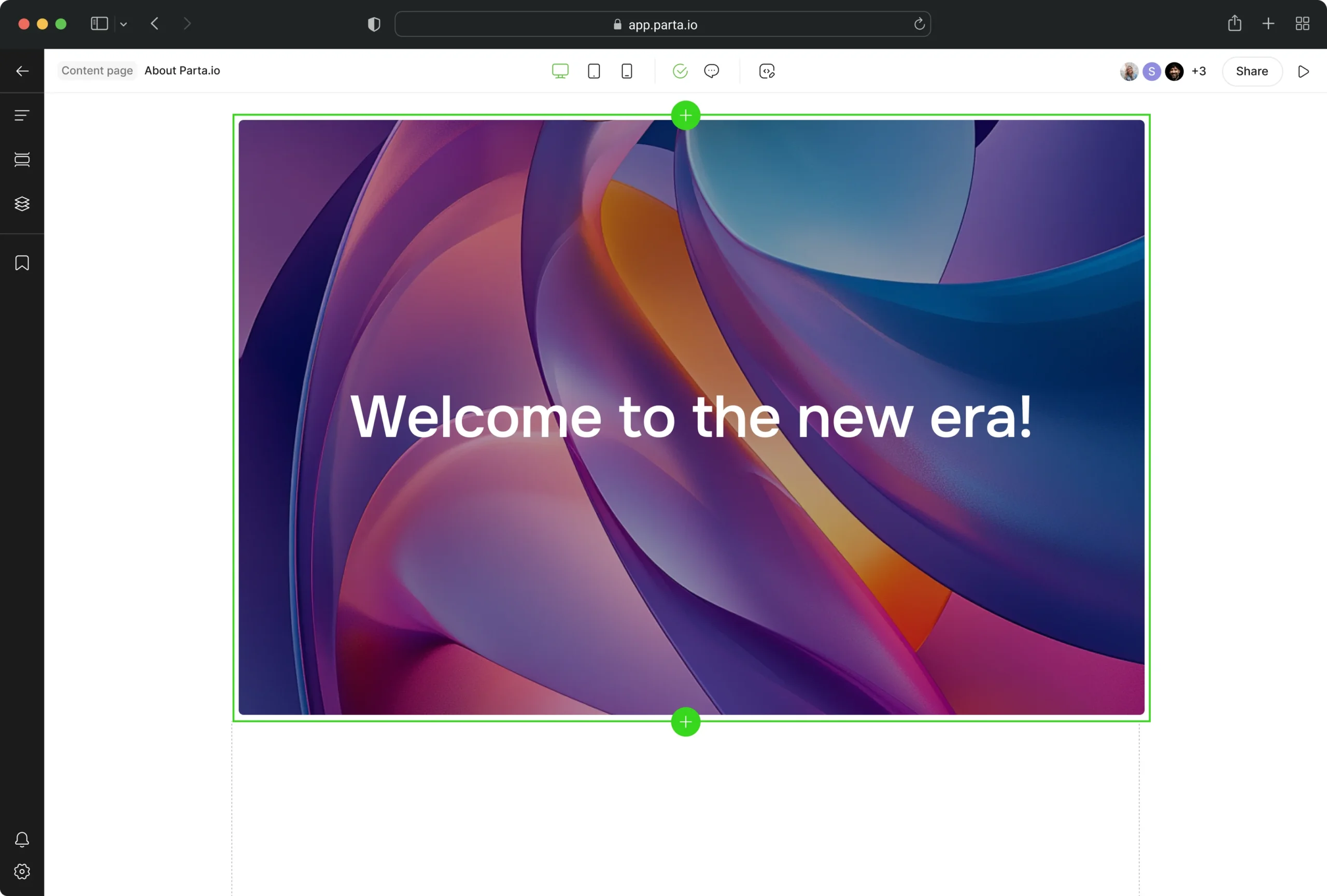Switch to mobile phone preview mode

pos(626,71)
